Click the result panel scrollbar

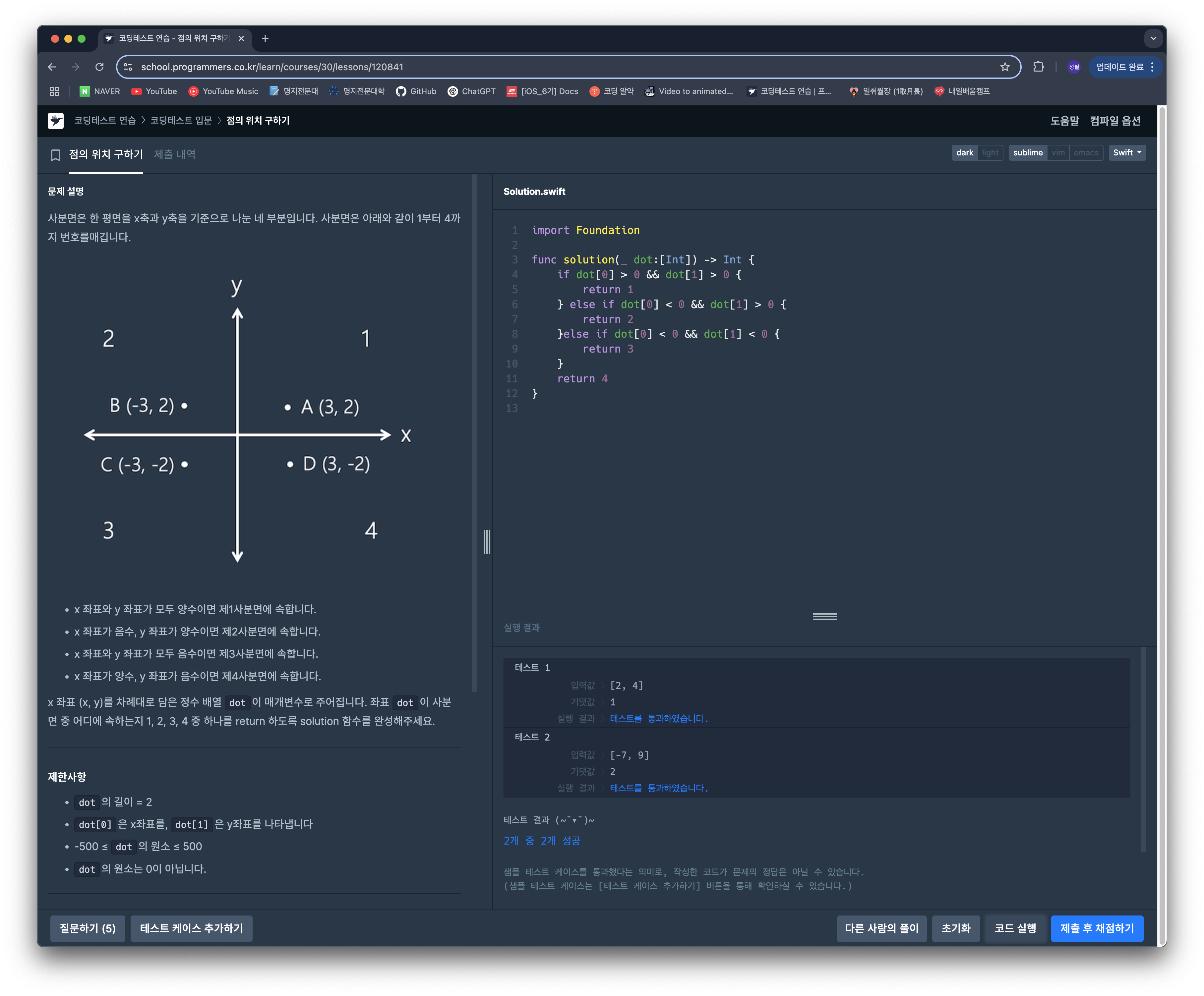(x=1143, y=749)
